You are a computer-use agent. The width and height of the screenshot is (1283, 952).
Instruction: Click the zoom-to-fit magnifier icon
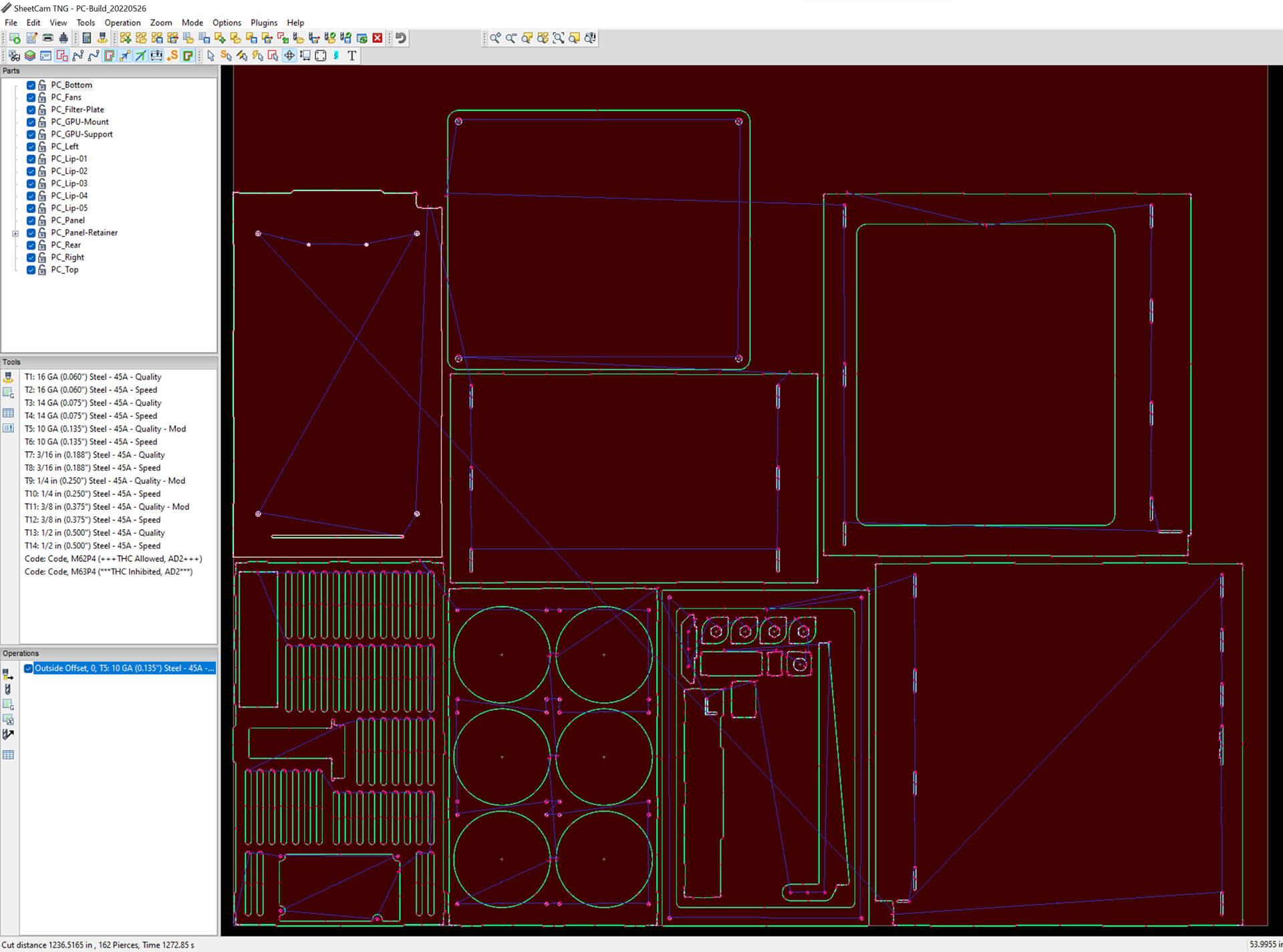point(558,38)
